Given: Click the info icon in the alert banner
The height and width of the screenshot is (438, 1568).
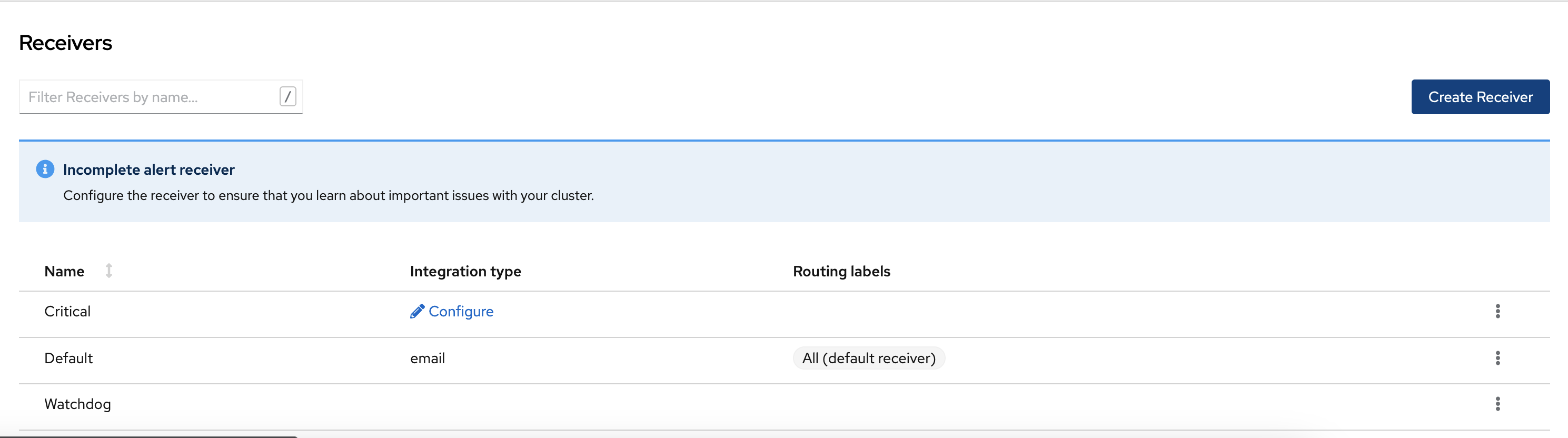Looking at the screenshot, I should [45, 169].
